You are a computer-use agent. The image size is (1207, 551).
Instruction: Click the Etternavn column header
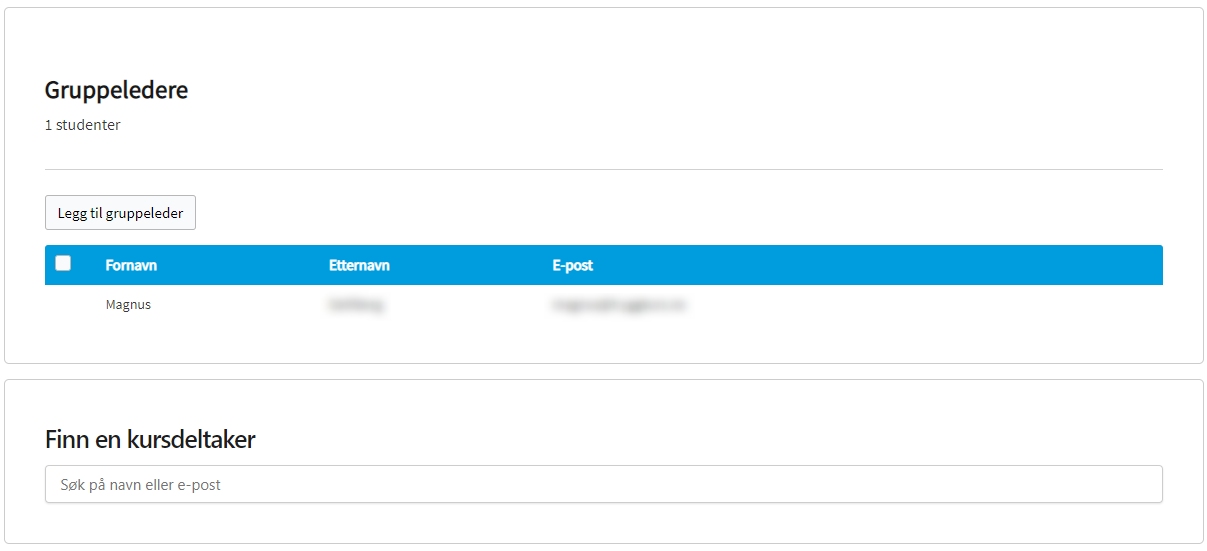coord(359,266)
